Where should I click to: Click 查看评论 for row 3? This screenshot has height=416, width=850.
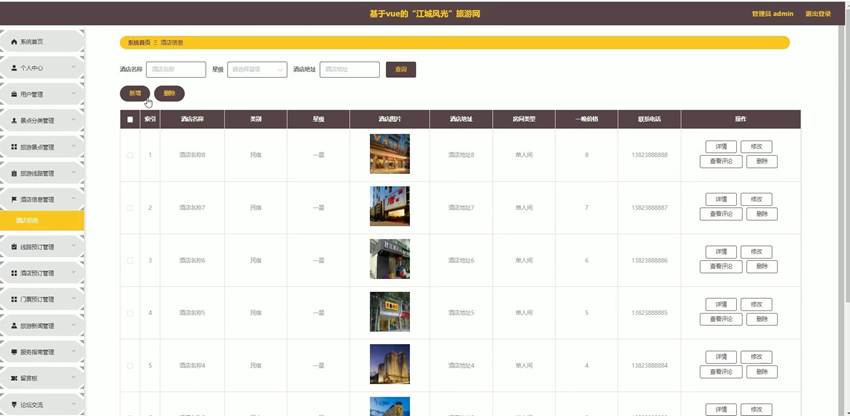point(721,267)
